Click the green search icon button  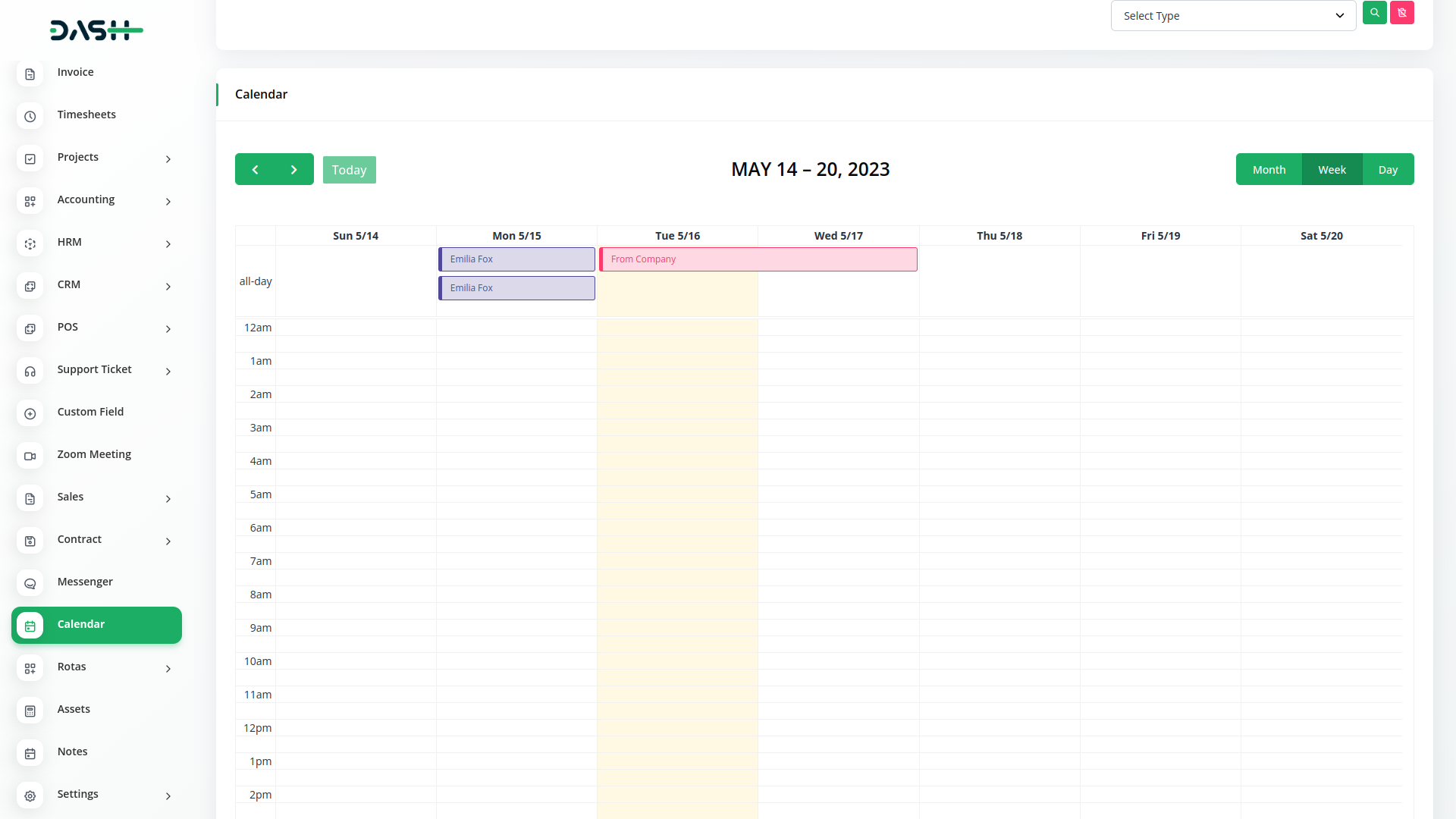coord(1374,13)
